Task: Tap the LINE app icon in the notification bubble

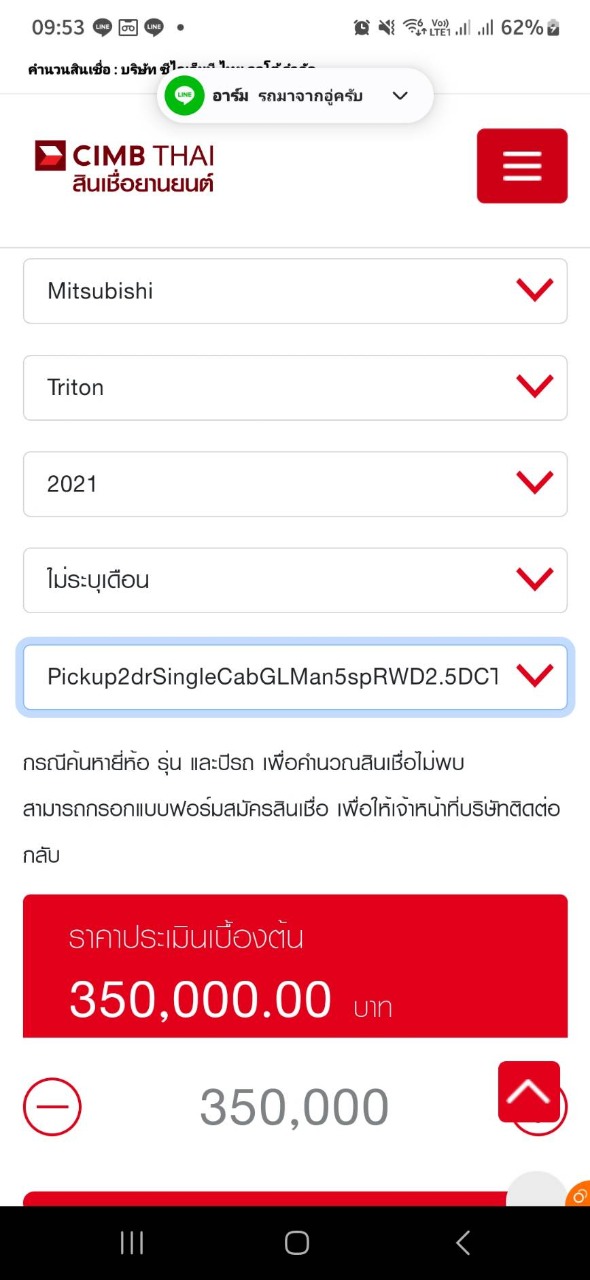Action: tap(184, 96)
